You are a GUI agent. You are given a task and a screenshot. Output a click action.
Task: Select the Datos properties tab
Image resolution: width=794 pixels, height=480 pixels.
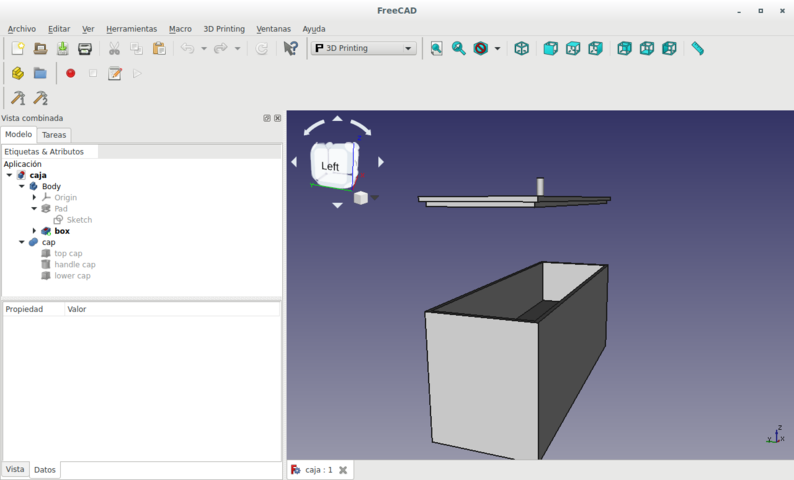(x=45, y=469)
